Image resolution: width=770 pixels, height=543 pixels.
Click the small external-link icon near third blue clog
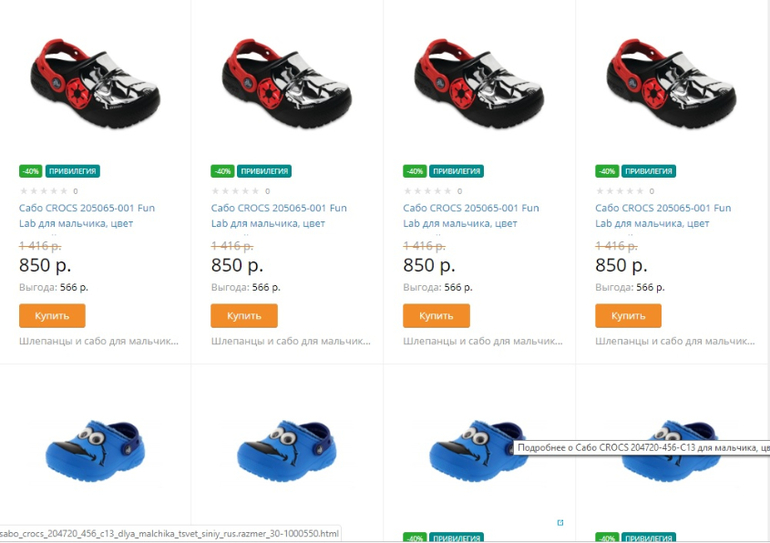(560, 522)
